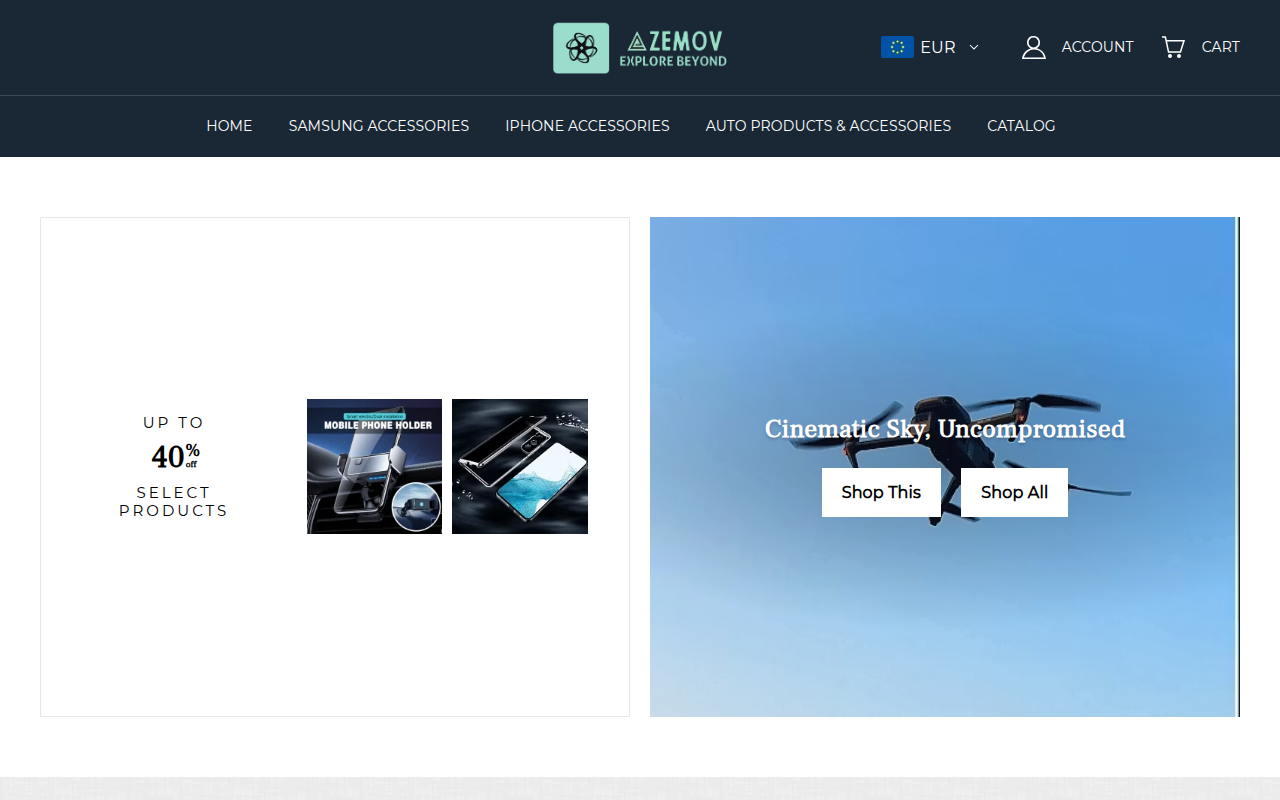The height and width of the screenshot is (800, 1280).
Task: Click the shopping cart icon
Action: click(x=1173, y=47)
